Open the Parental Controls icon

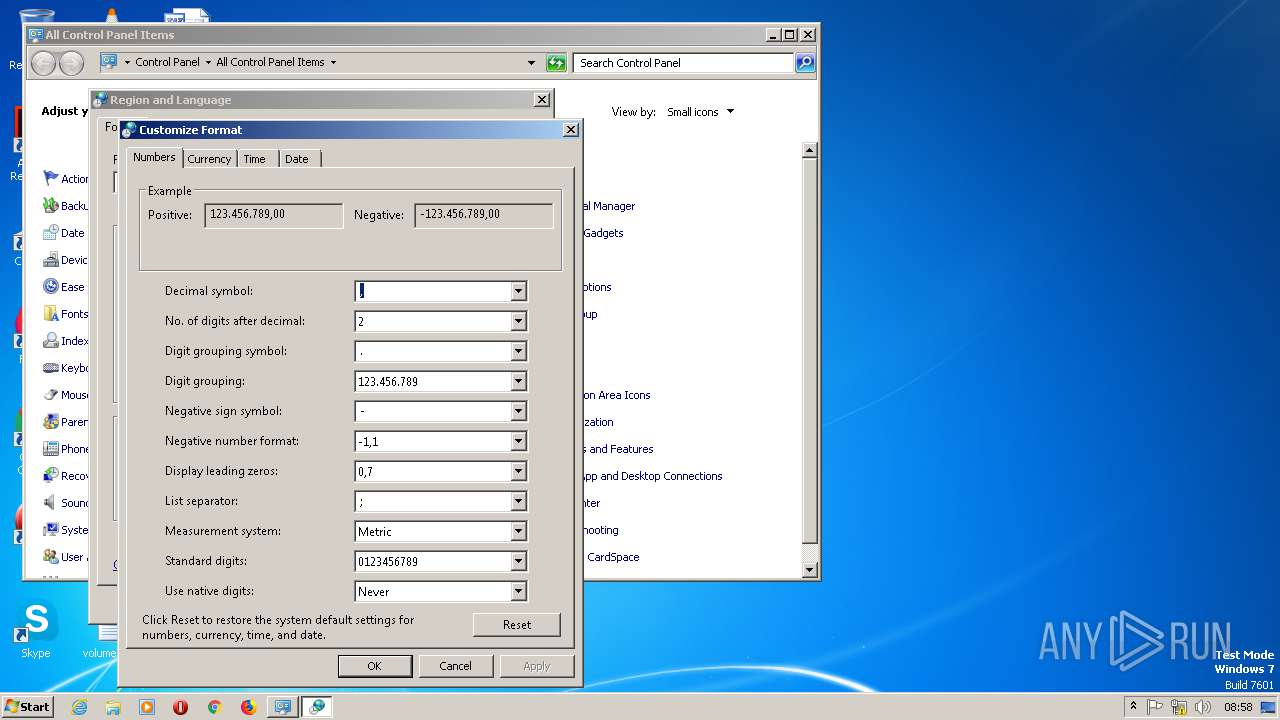pos(51,421)
